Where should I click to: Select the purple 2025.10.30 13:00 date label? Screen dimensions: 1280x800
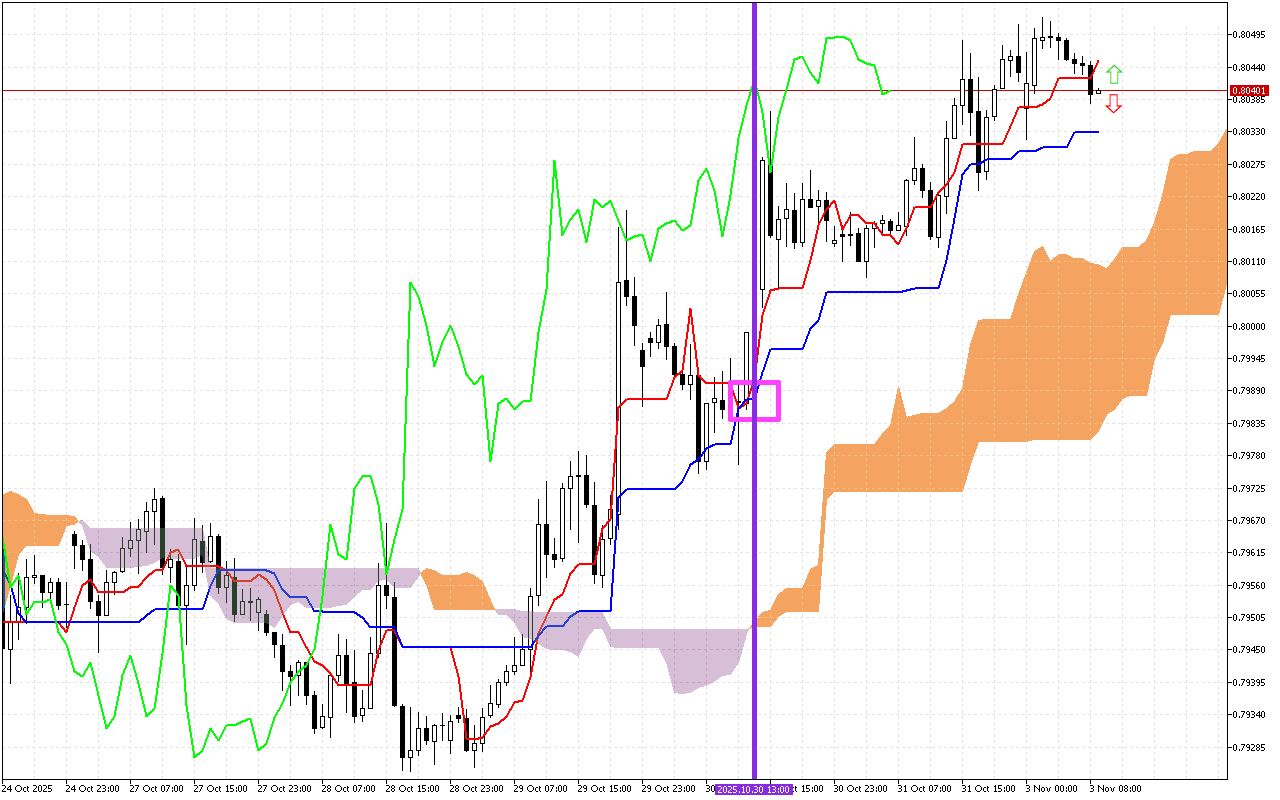click(755, 789)
